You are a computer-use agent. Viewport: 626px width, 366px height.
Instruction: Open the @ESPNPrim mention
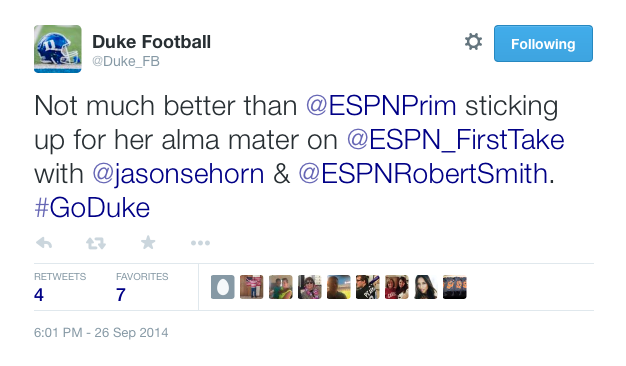click(381, 106)
